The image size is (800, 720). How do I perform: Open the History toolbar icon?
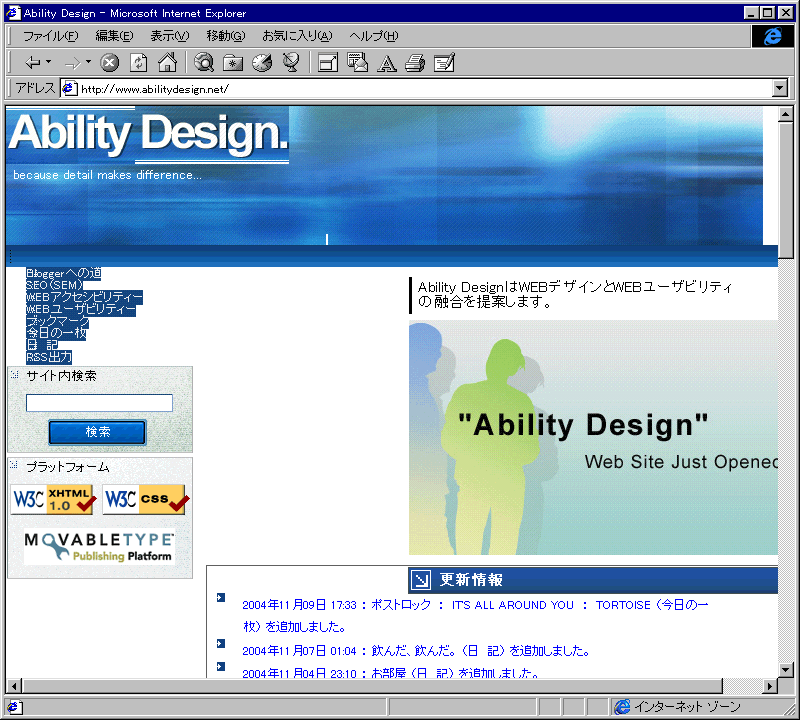pyautogui.click(x=262, y=63)
